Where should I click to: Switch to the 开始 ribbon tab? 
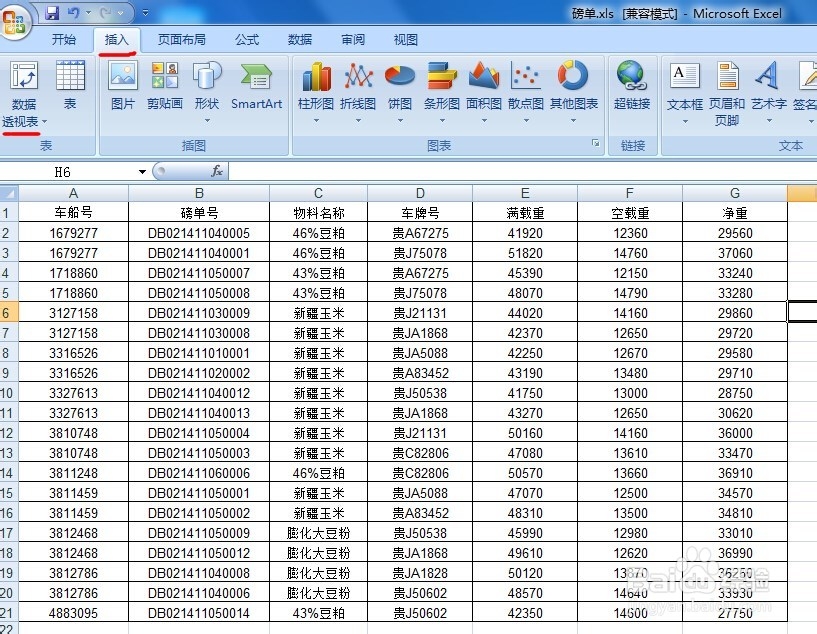click(x=63, y=40)
